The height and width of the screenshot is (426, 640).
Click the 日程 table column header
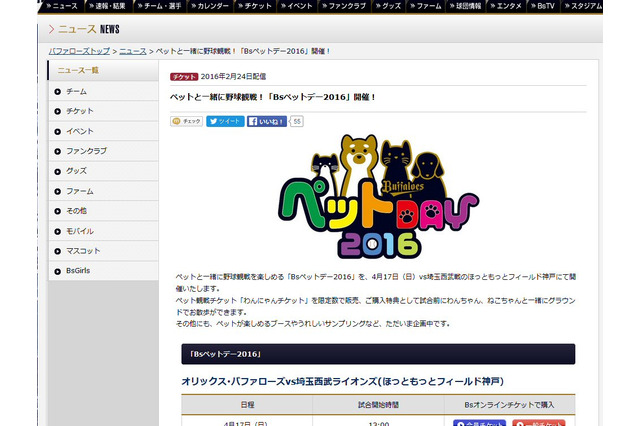(247, 405)
